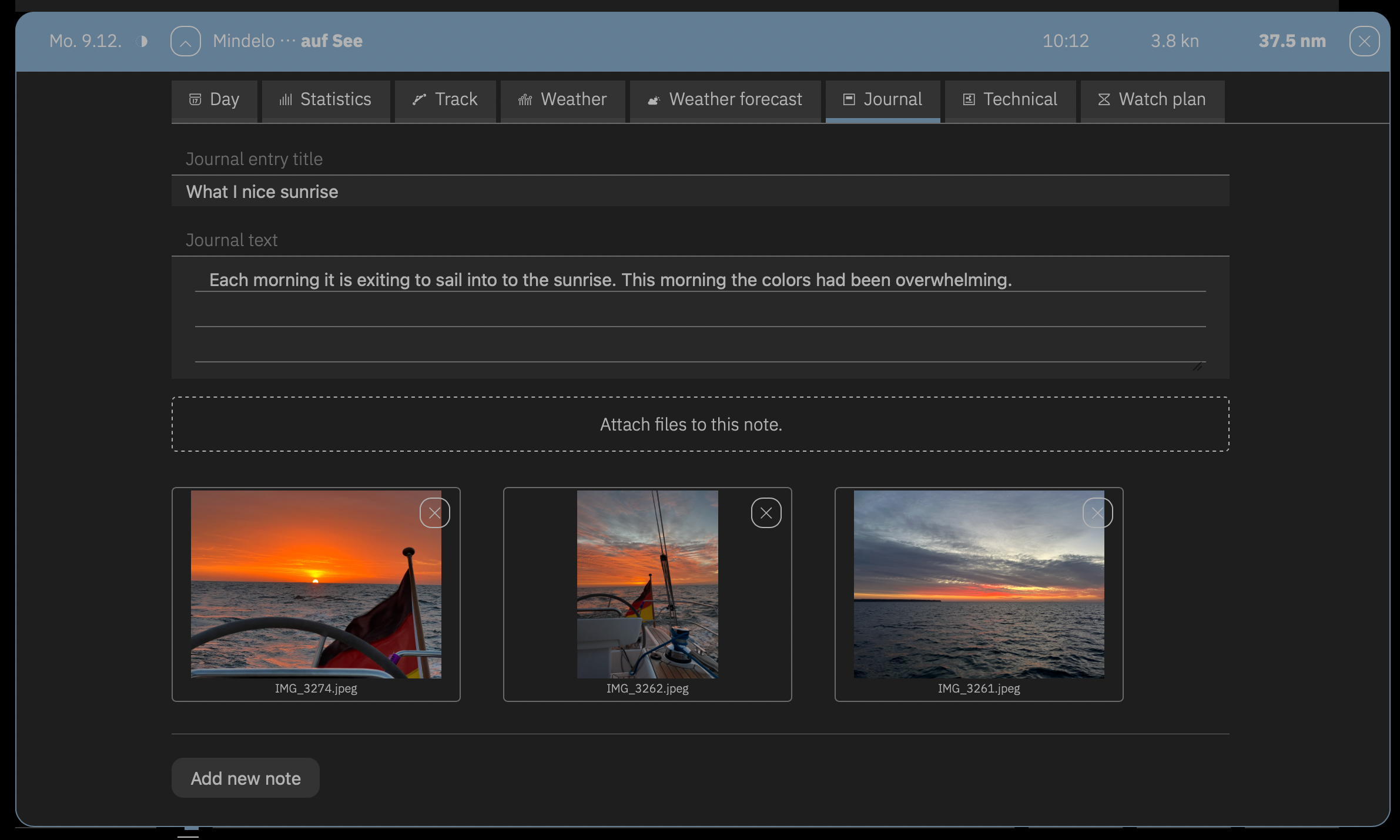Remove attachment IMG_3274.jpeg
Image resolution: width=1400 pixels, height=840 pixels.
click(434, 513)
